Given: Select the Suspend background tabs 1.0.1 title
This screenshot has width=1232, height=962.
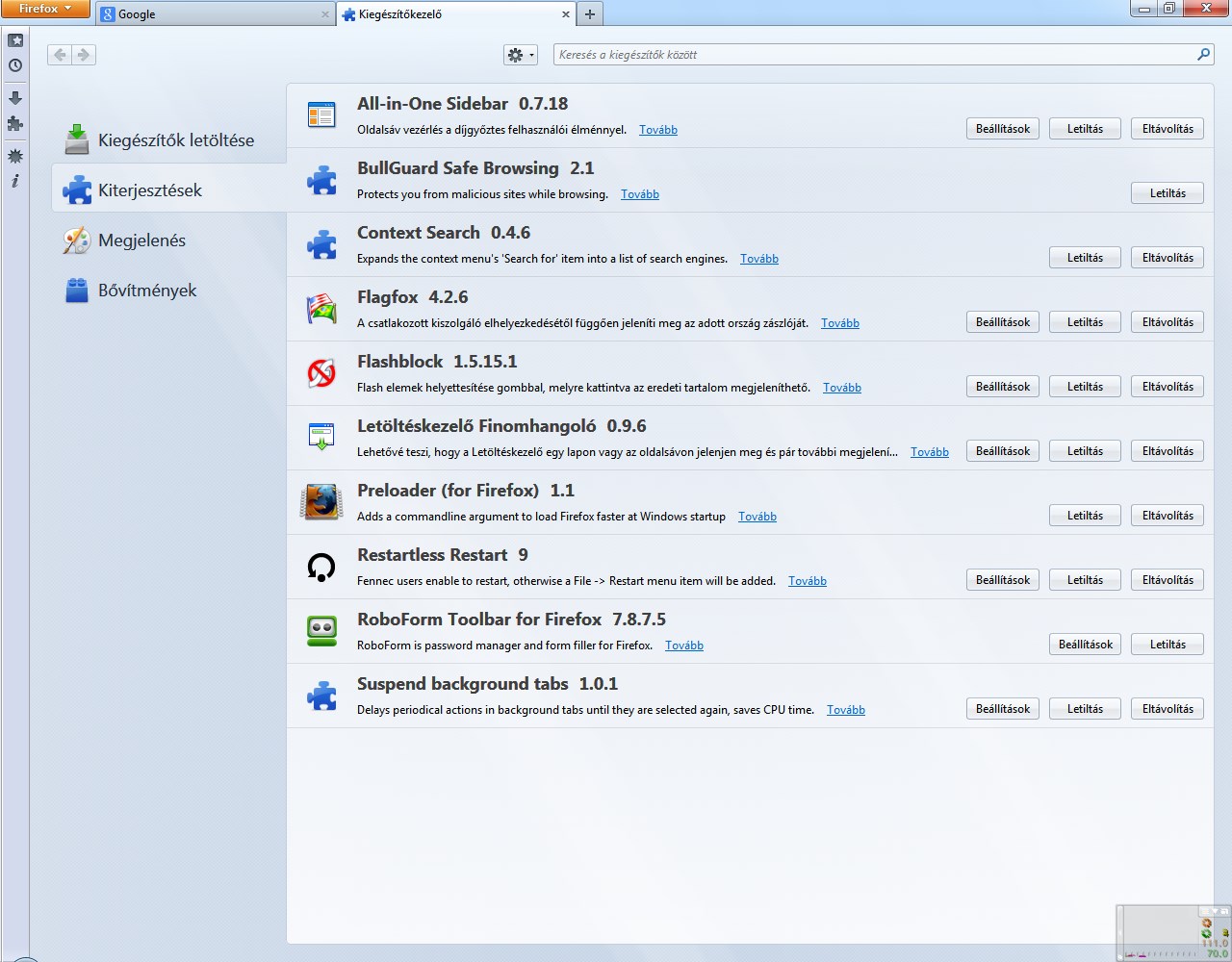Looking at the screenshot, I should click(487, 684).
